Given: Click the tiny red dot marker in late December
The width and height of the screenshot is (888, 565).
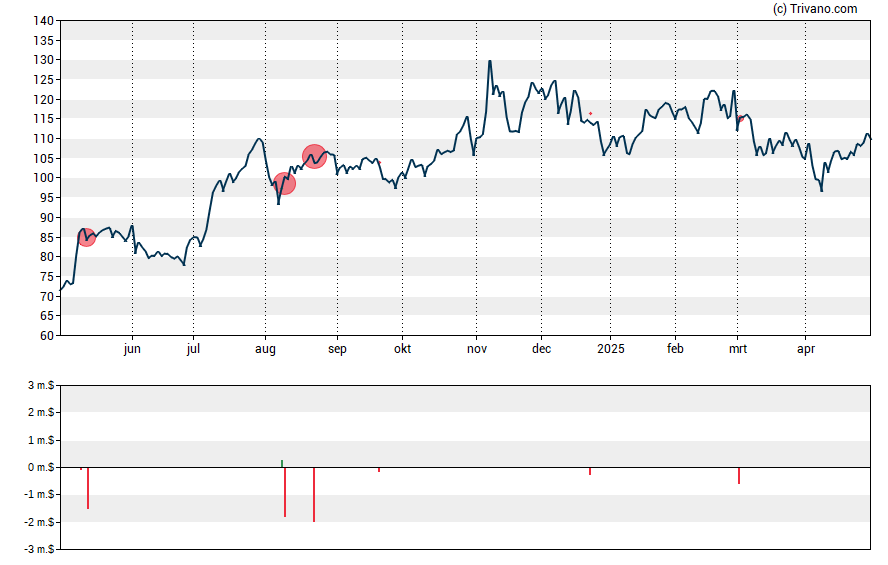Looking at the screenshot, I should click(x=590, y=114).
